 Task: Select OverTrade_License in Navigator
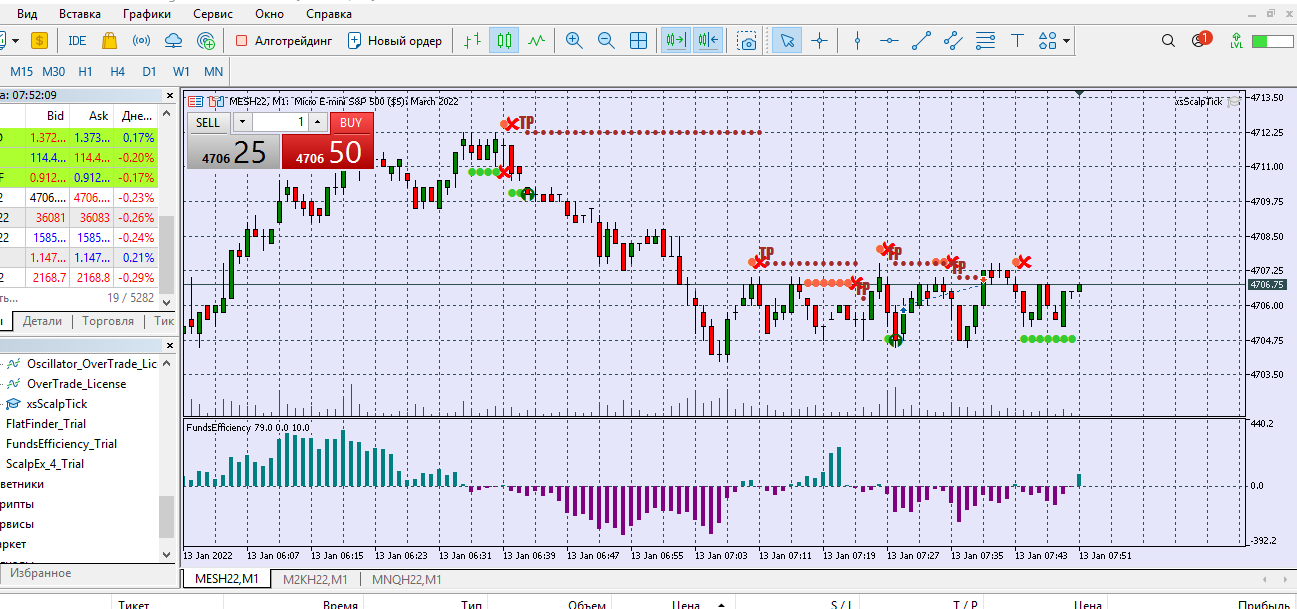pyautogui.click(x=76, y=384)
